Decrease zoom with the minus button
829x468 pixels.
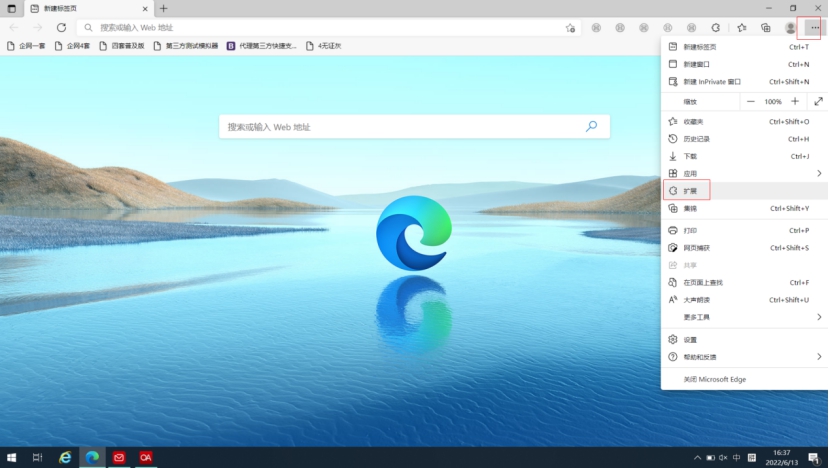751,101
